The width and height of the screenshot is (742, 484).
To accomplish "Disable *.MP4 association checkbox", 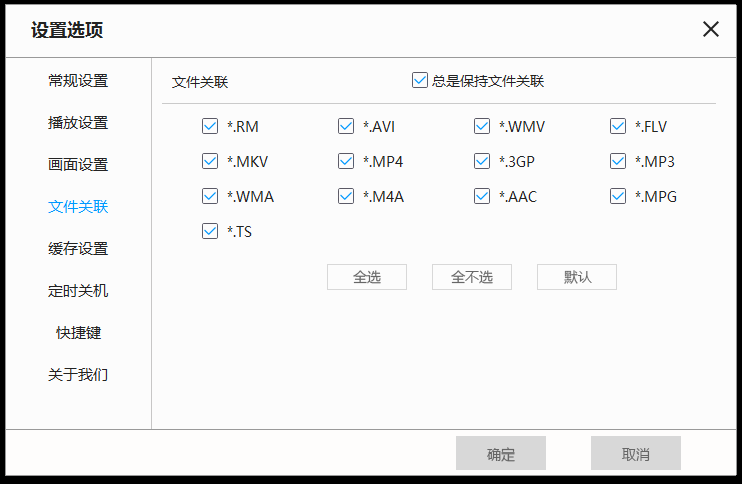I will coord(346,162).
